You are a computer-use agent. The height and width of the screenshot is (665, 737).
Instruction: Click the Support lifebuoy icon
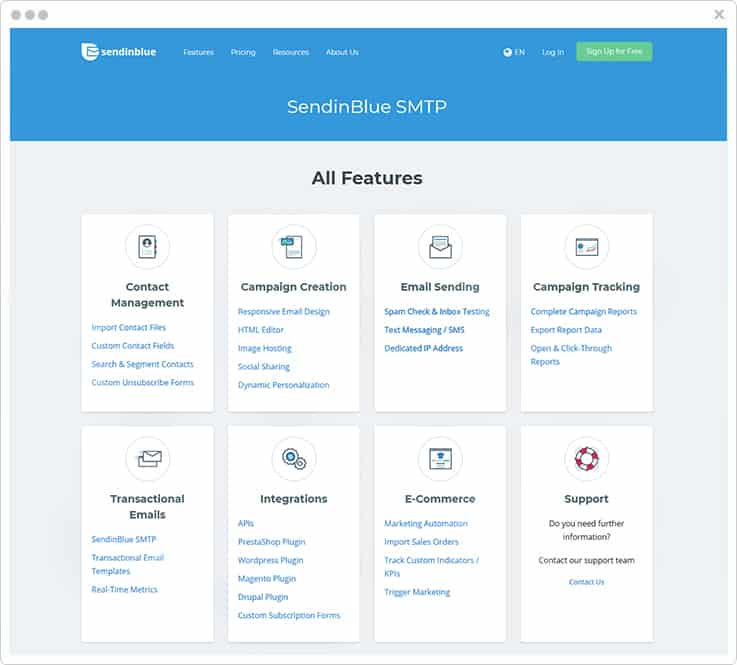pos(587,459)
